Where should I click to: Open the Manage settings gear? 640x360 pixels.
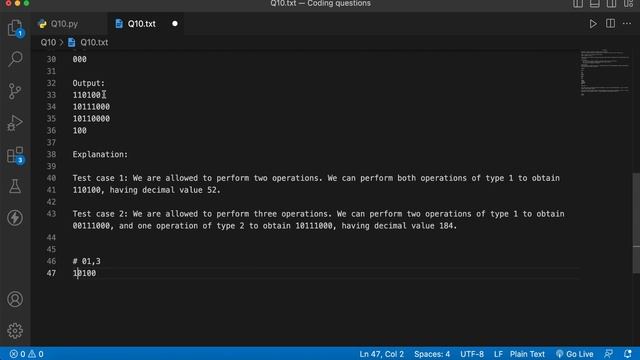pyautogui.click(x=15, y=331)
